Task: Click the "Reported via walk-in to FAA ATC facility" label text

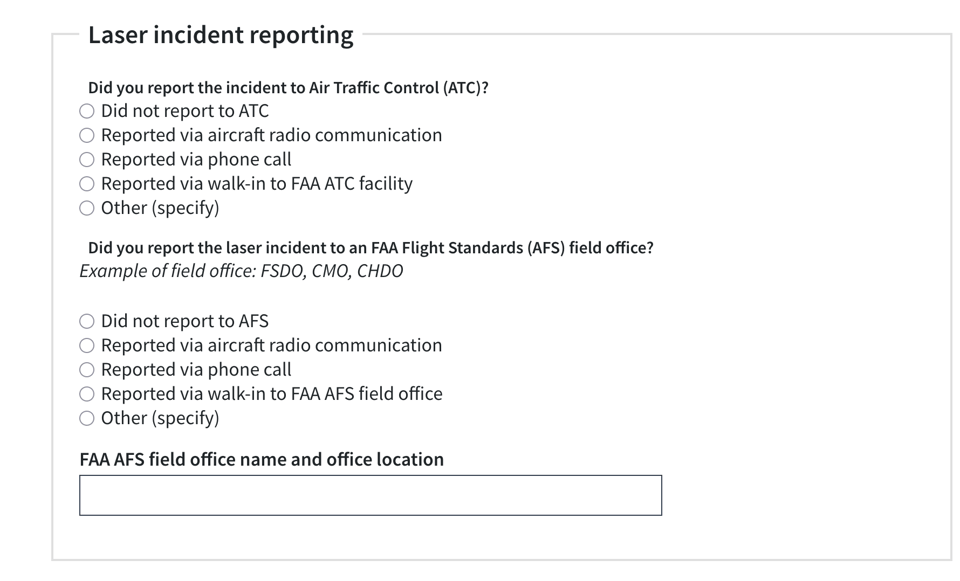Action: [256, 184]
